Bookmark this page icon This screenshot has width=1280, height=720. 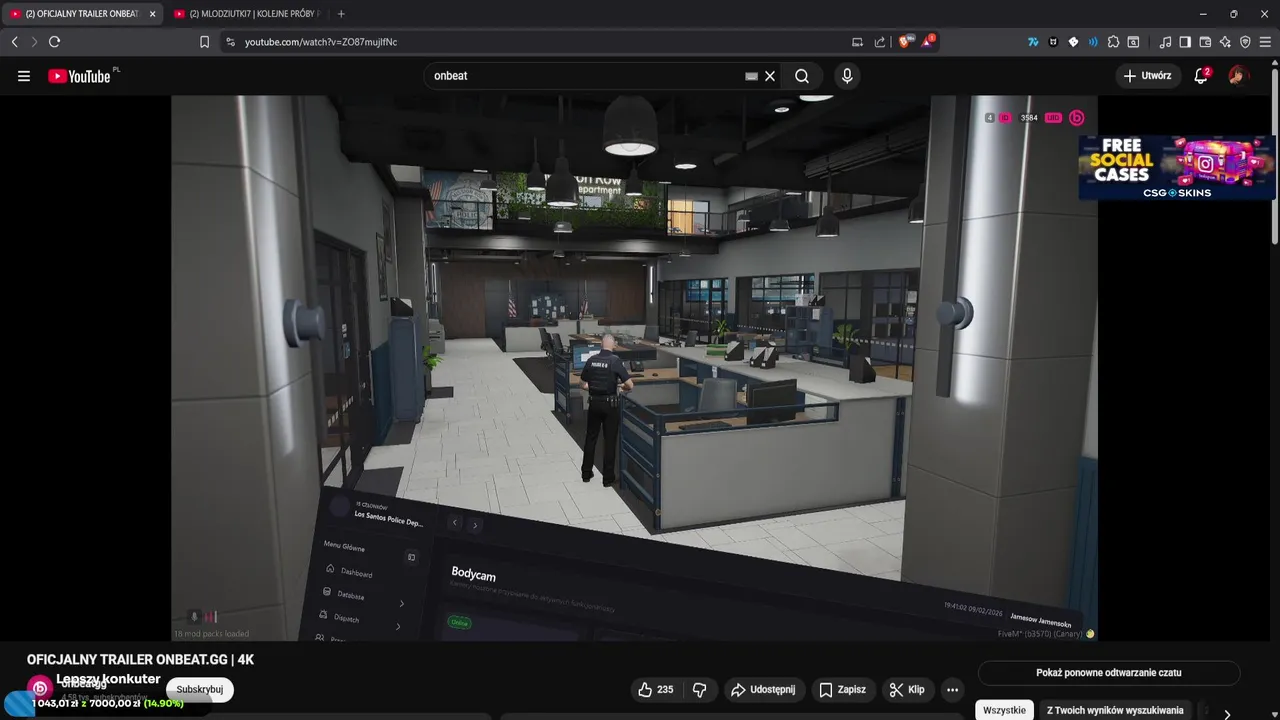pyautogui.click(x=204, y=42)
